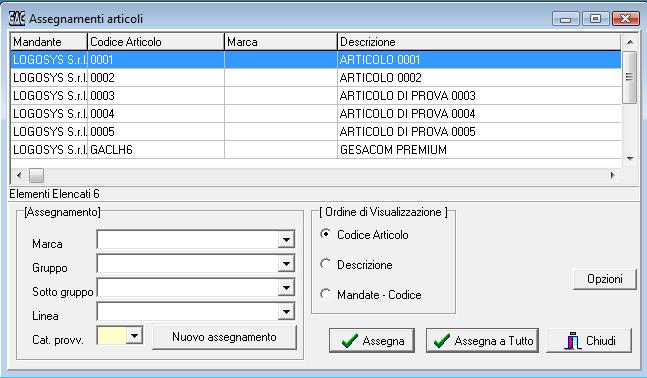Choose Mandate - Codice display order
This screenshot has width=647, height=378.
tap(326, 294)
